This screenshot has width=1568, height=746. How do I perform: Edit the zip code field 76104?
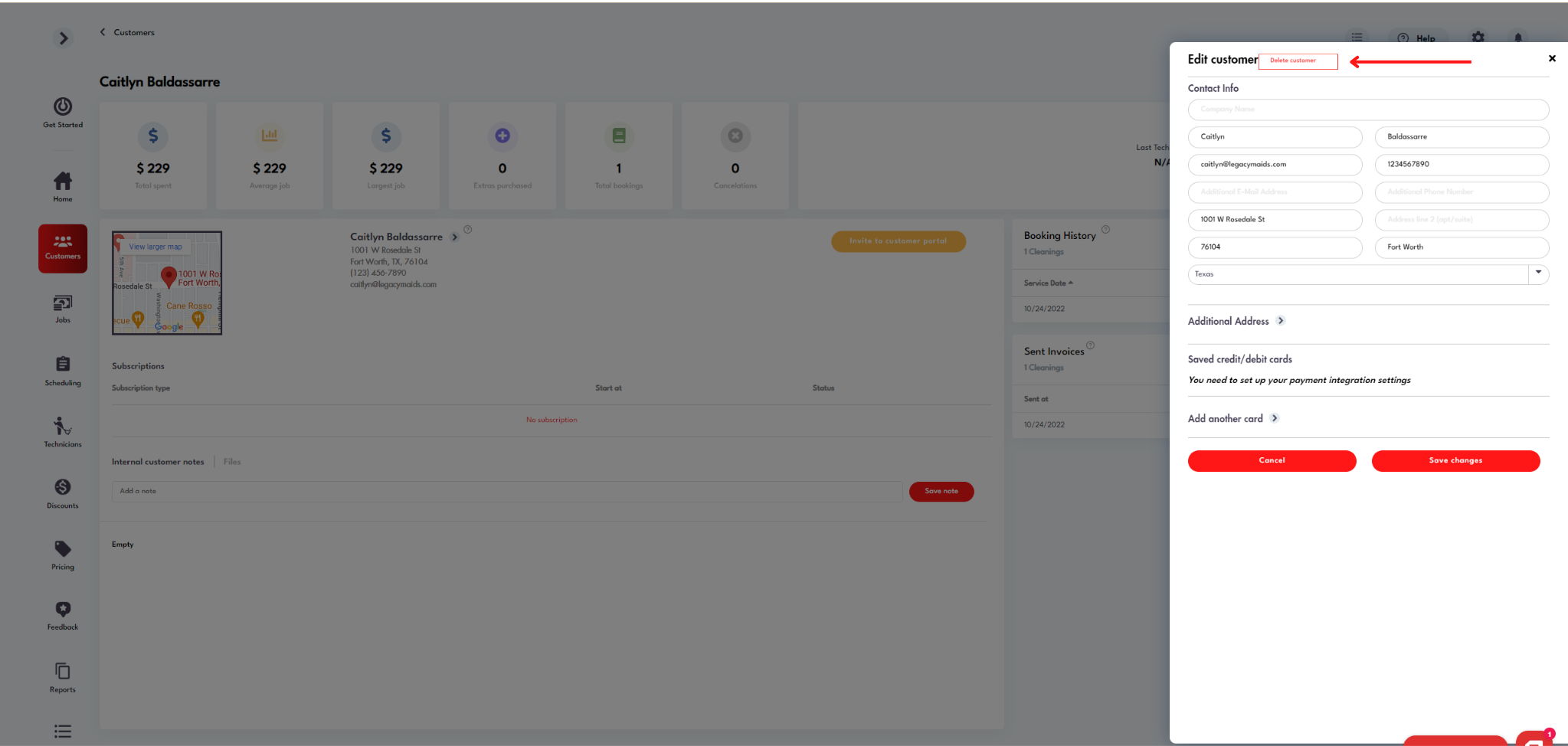point(1275,247)
